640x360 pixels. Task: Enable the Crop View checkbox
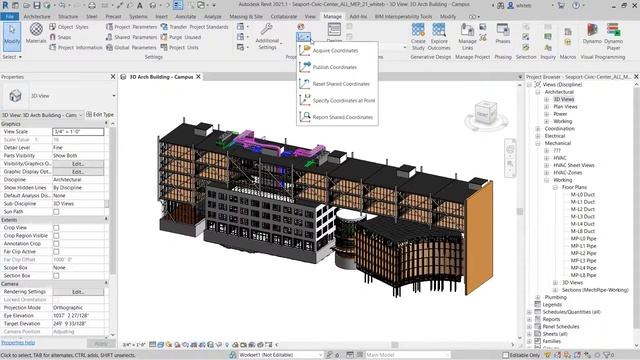click(x=56, y=228)
